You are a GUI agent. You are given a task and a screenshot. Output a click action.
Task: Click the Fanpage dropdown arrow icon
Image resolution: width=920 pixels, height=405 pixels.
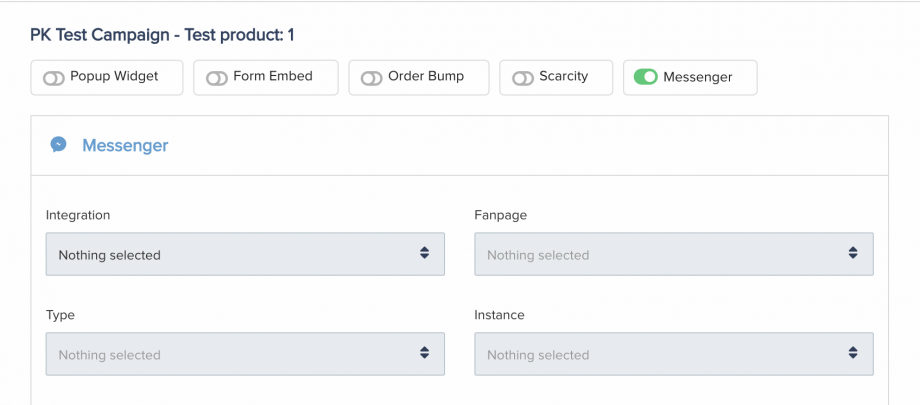pyautogui.click(x=853, y=254)
